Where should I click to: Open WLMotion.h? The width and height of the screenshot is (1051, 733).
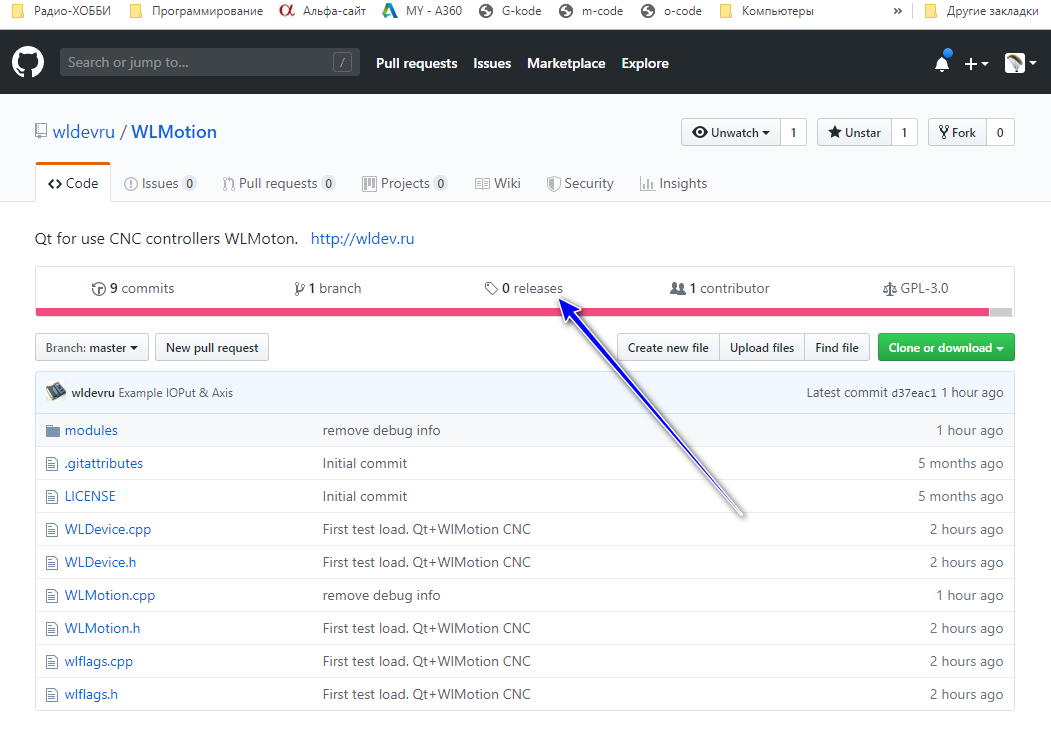(x=103, y=628)
